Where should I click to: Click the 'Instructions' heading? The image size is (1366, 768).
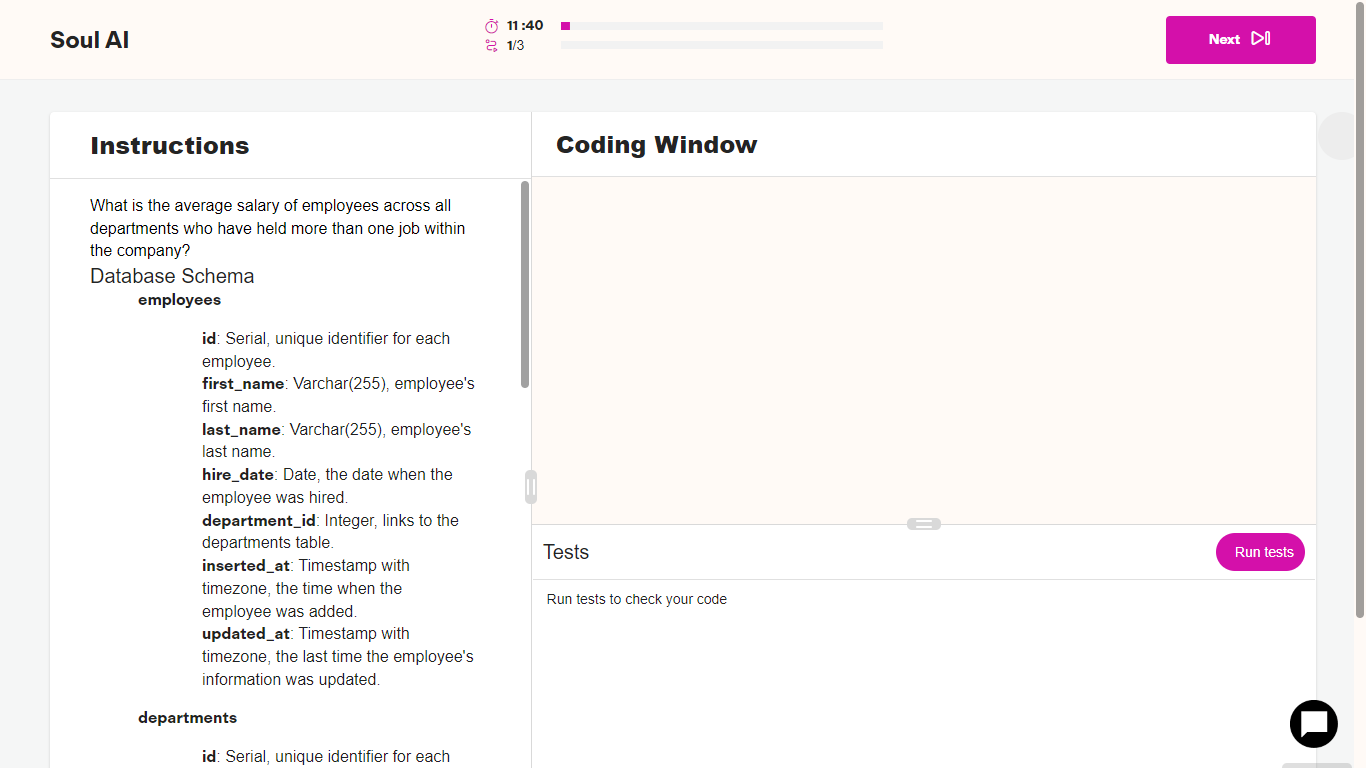170,146
